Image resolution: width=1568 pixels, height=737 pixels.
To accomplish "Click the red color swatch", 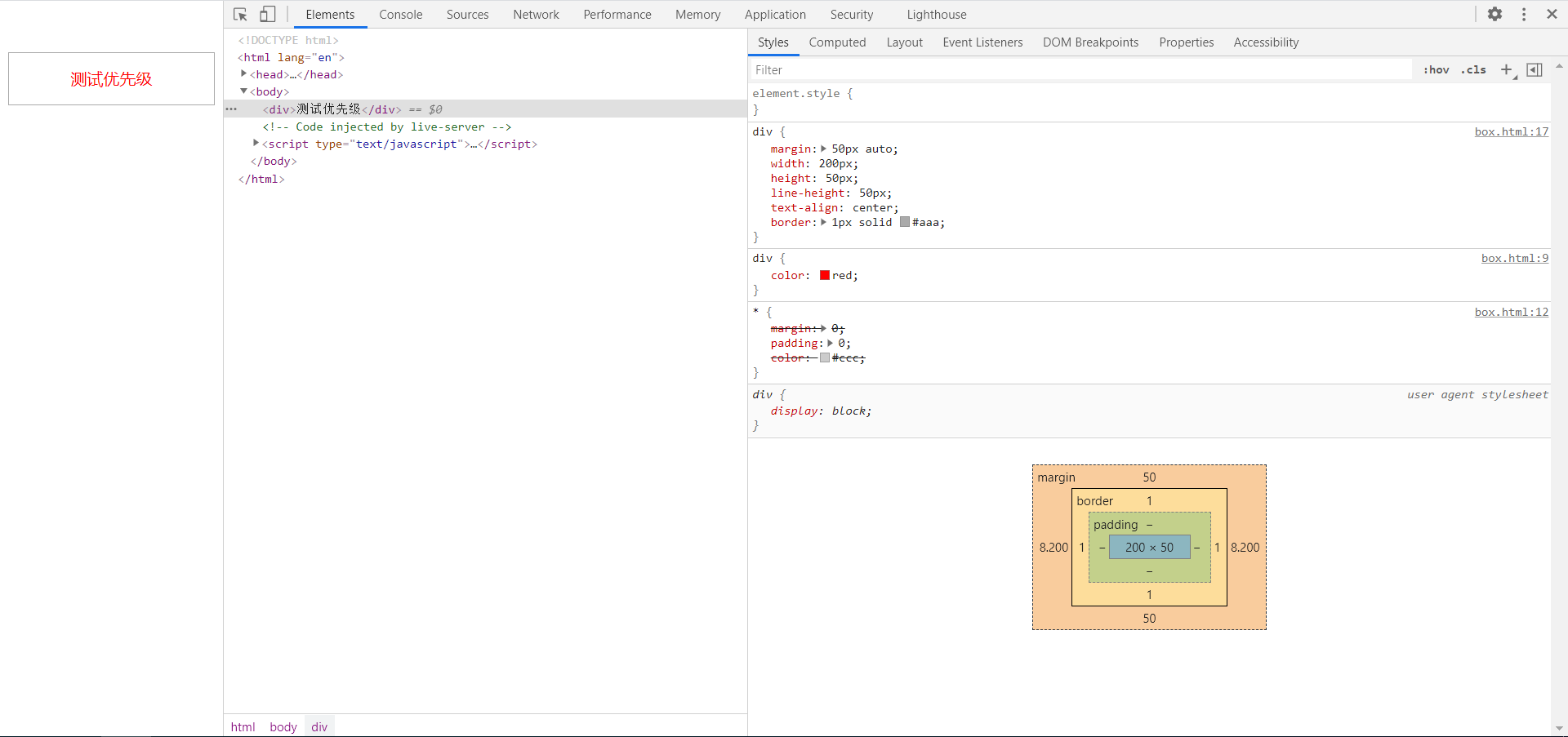I will tap(823, 275).
